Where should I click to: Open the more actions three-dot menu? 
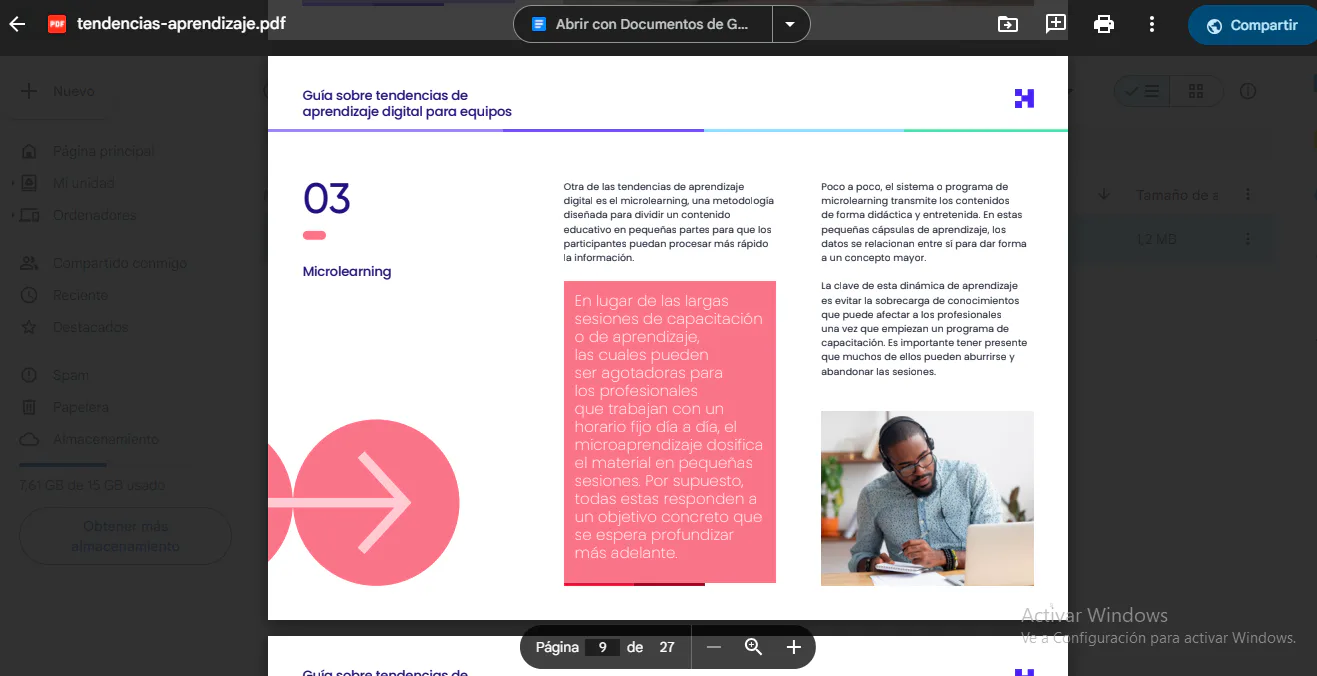tap(1151, 23)
